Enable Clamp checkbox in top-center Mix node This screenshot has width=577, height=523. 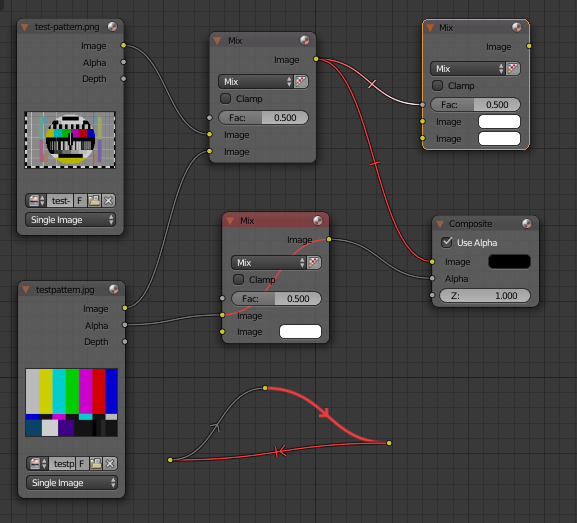(225, 98)
